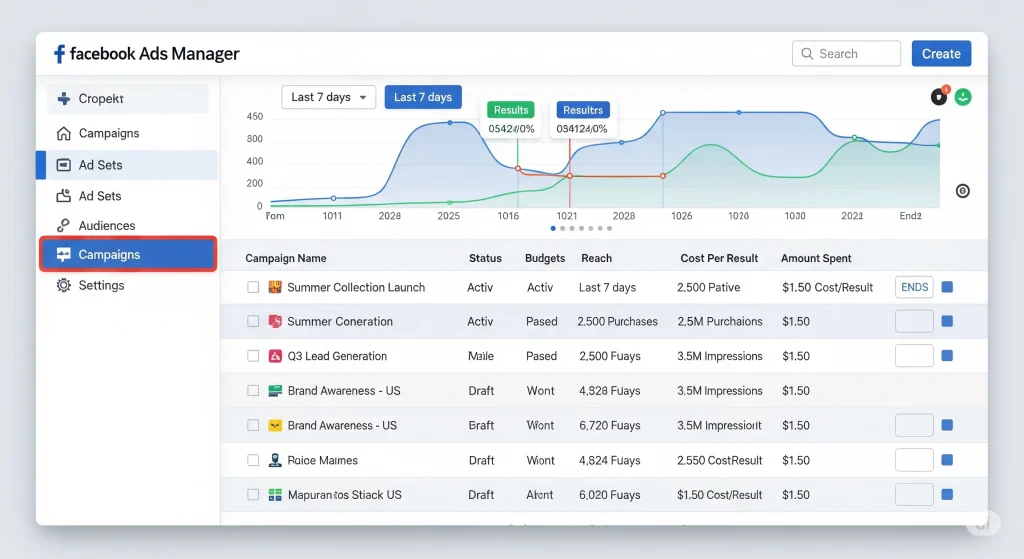The image size is (1024, 559).
Task: Tick the Q3 Lead Generation checkbox
Action: (x=253, y=356)
